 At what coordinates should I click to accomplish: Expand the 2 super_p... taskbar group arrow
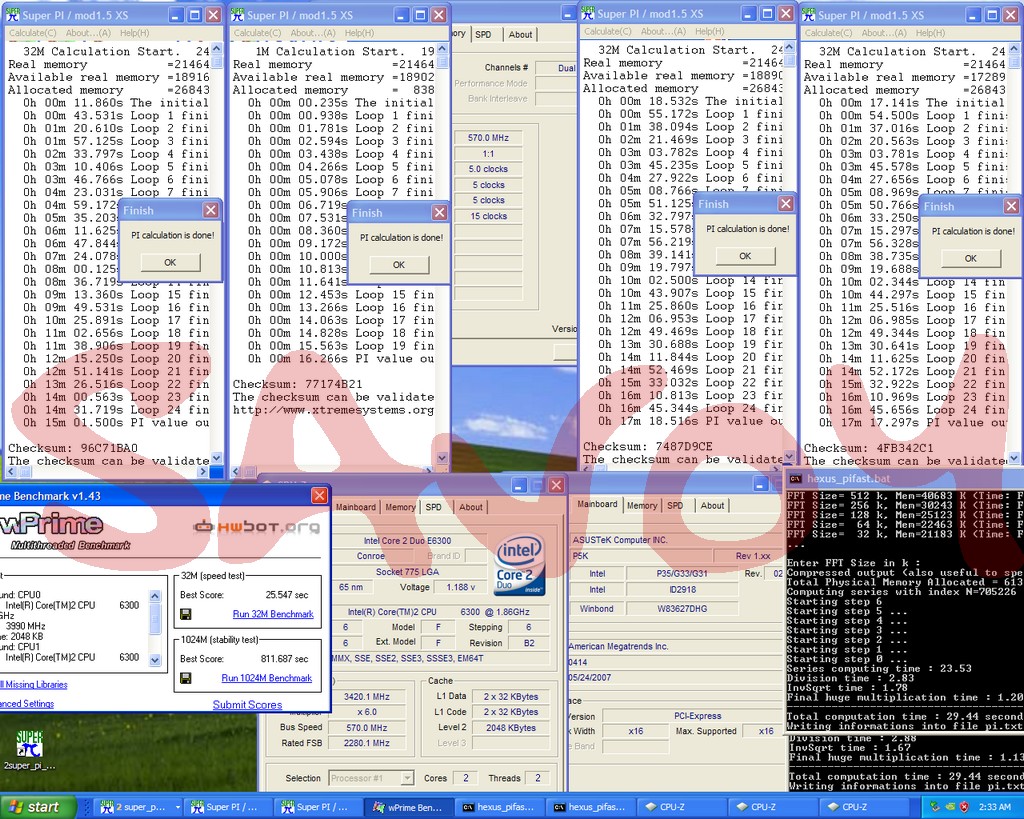(178, 807)
